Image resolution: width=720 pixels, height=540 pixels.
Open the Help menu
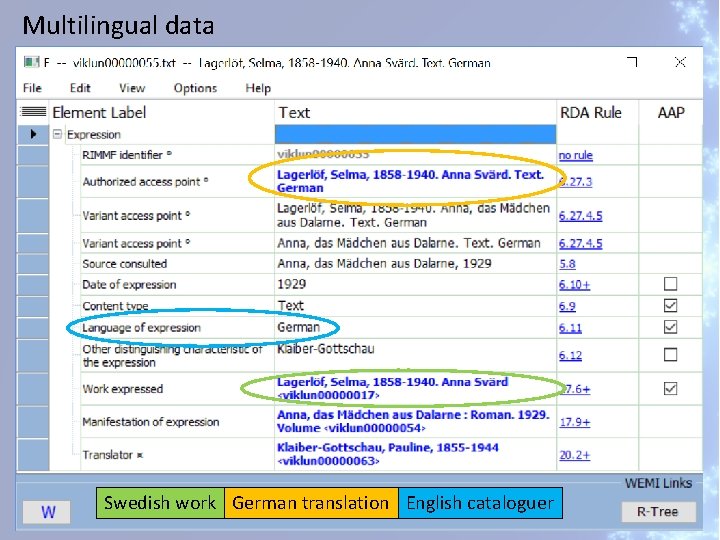point(258,88)
